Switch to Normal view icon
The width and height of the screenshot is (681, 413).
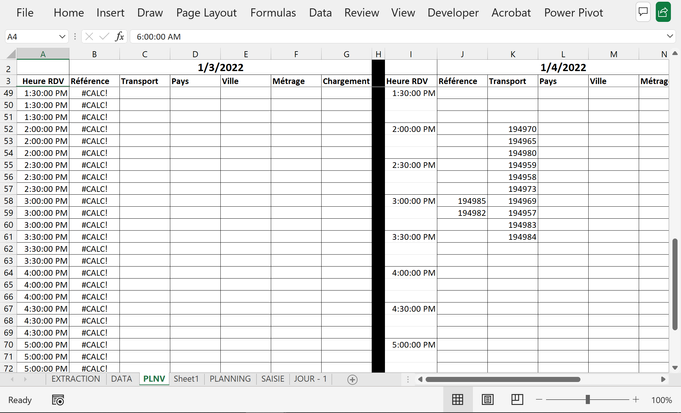pyautogui.click(x=457, y=400)
